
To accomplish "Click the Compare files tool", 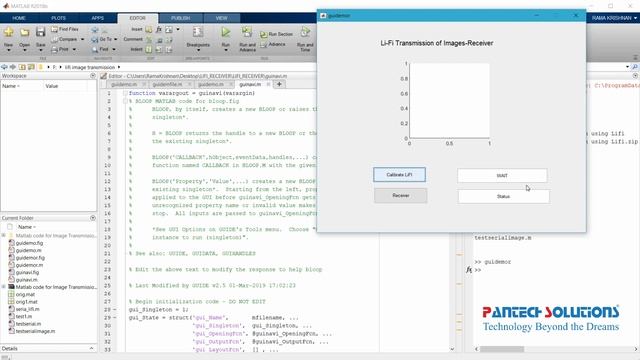I will point(64,39).
